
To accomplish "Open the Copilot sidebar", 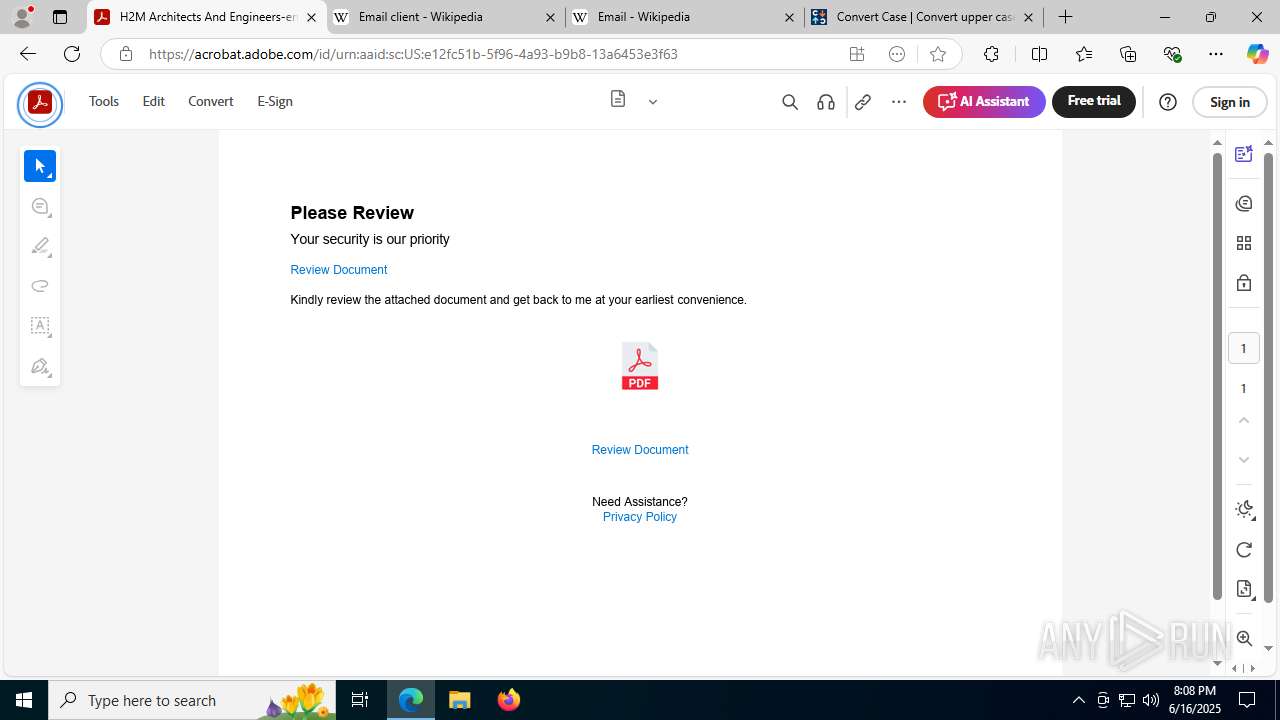I will [1257, 54].
